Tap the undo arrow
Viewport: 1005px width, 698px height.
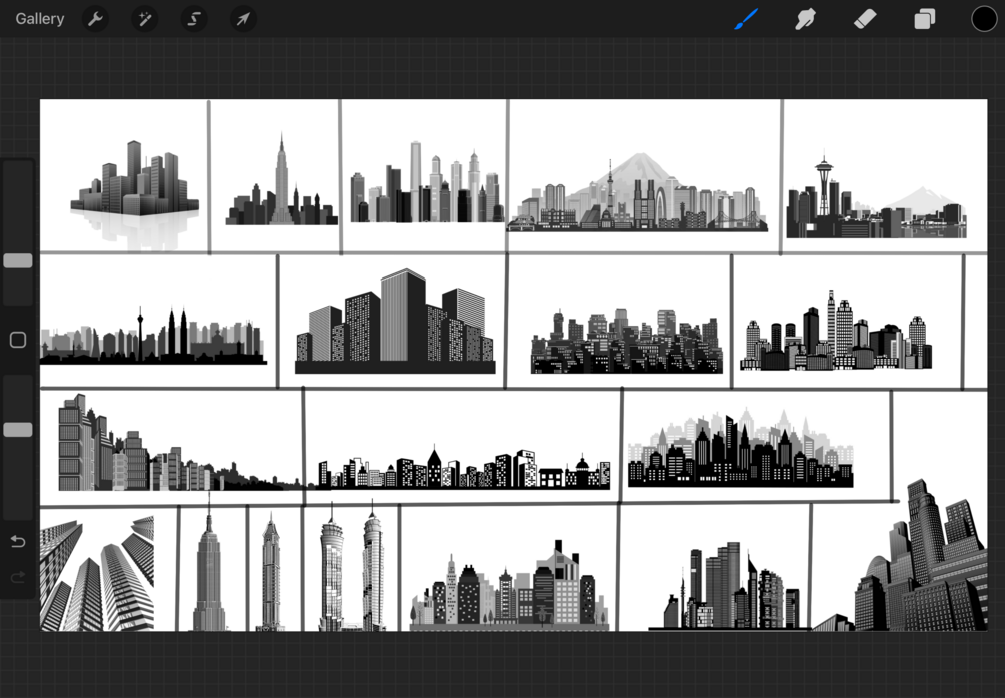16,541
